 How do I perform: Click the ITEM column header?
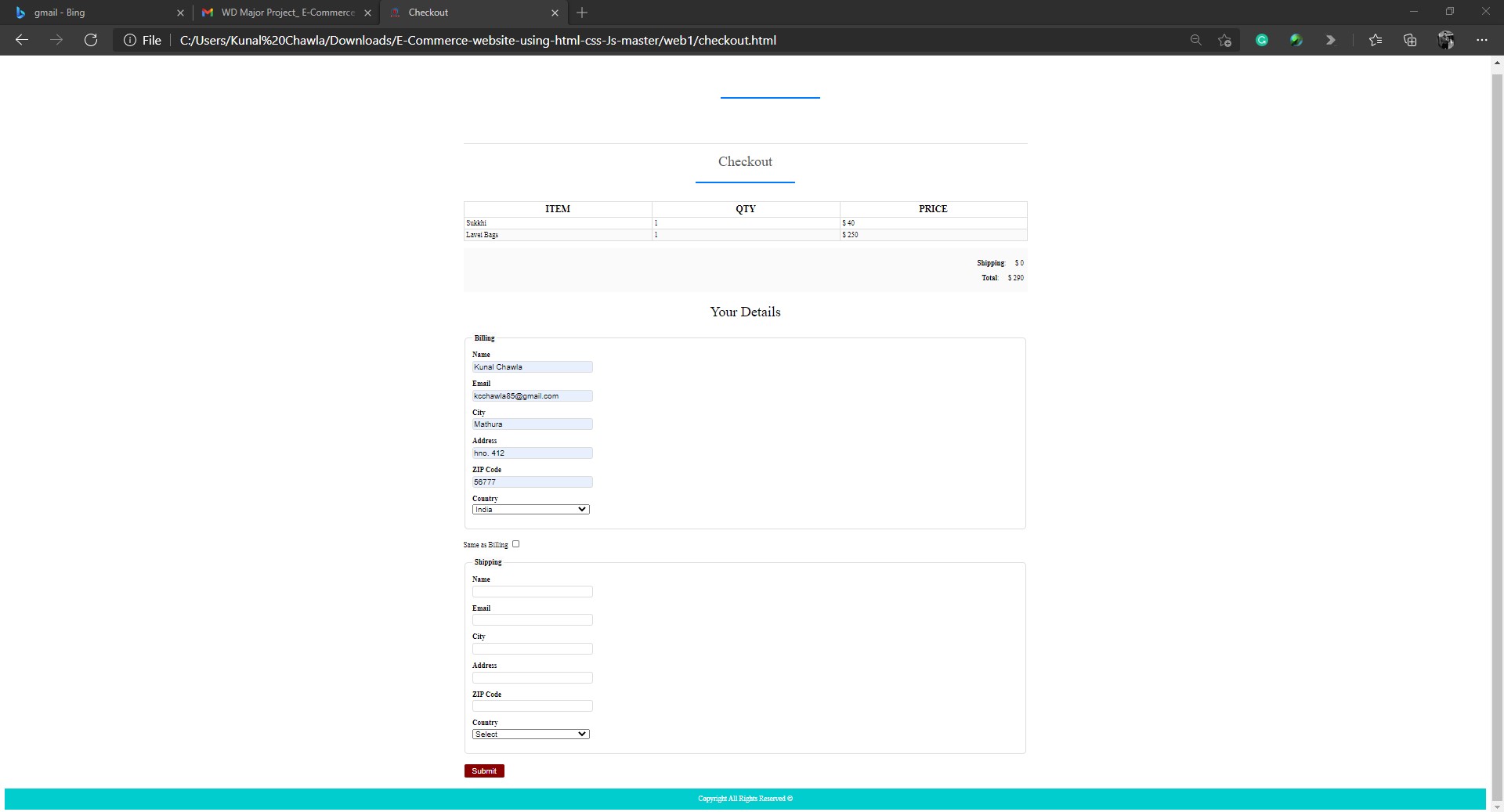click(x=558, y=209)
